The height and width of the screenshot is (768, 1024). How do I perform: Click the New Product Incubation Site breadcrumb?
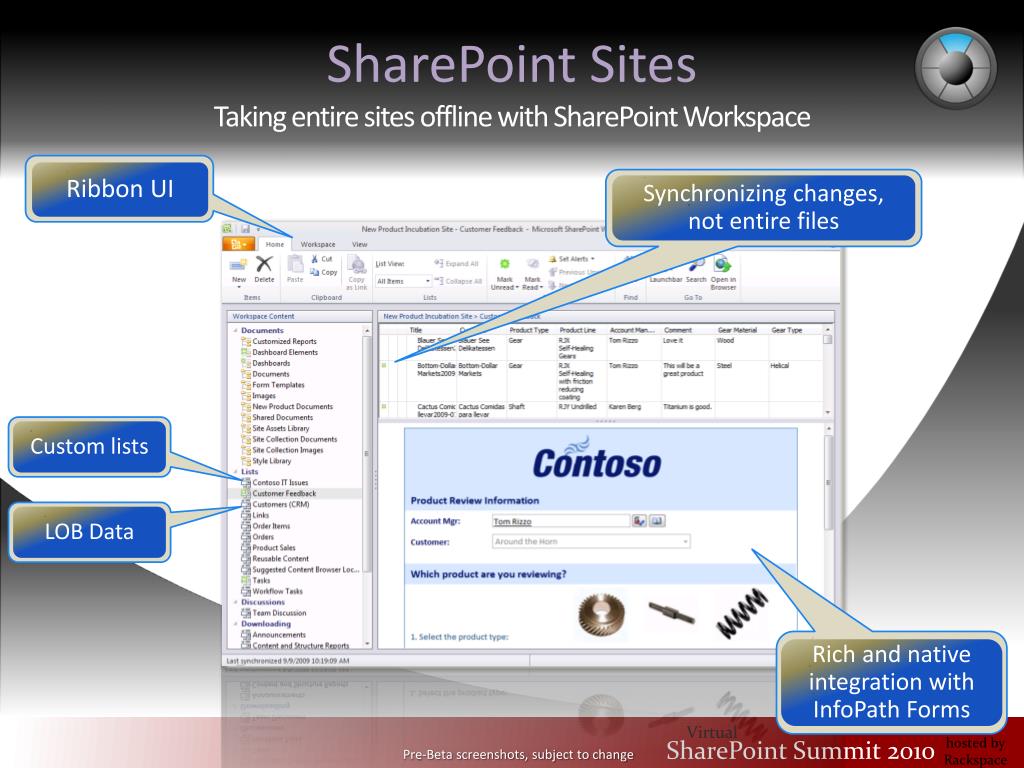[428, 316]
